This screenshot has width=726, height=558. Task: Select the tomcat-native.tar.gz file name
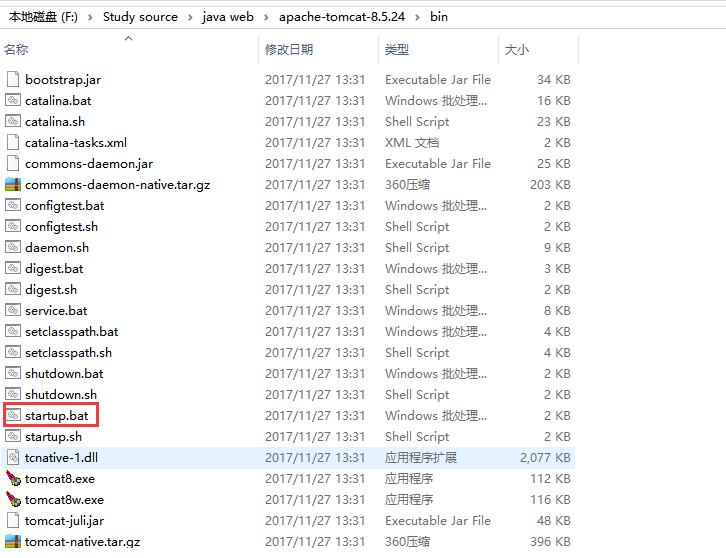pos(82,541)
